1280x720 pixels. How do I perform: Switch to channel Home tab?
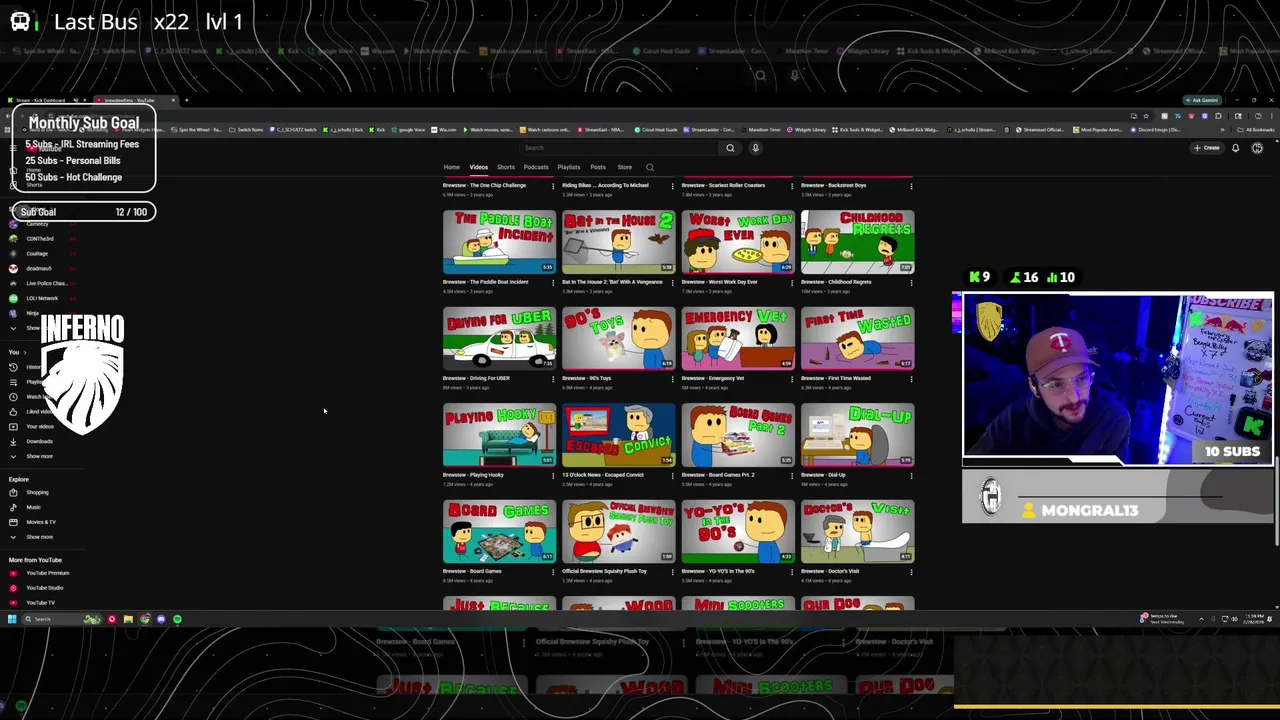(452, 167)
